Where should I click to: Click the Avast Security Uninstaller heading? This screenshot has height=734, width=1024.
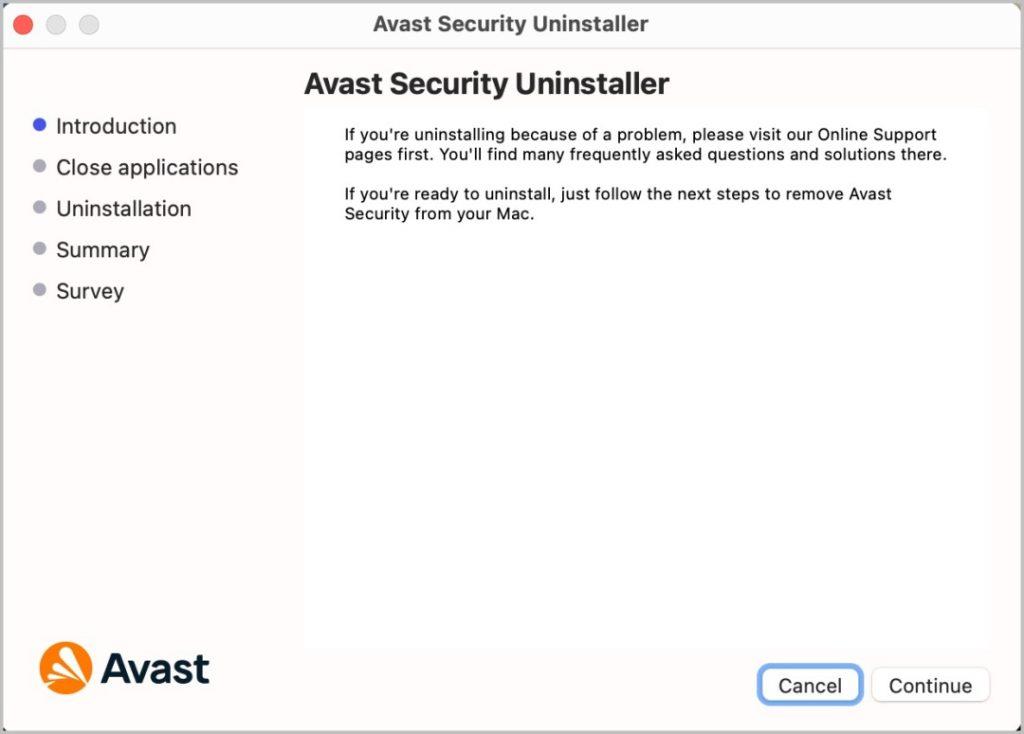[x=487, y=84]
